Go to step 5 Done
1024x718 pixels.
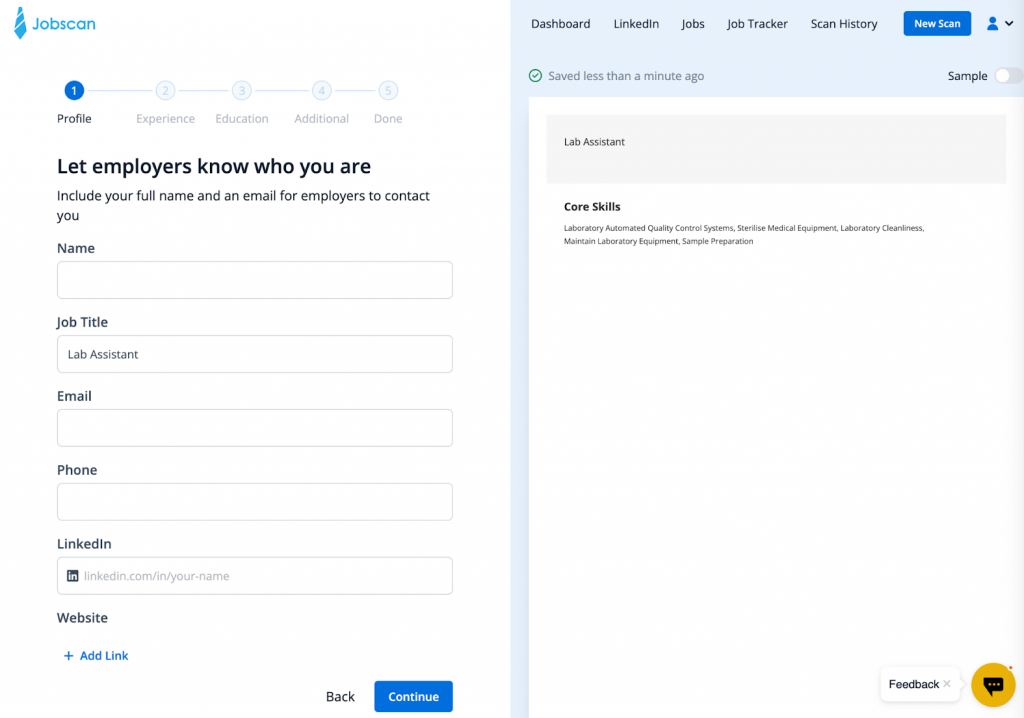[x=388, y=91]
